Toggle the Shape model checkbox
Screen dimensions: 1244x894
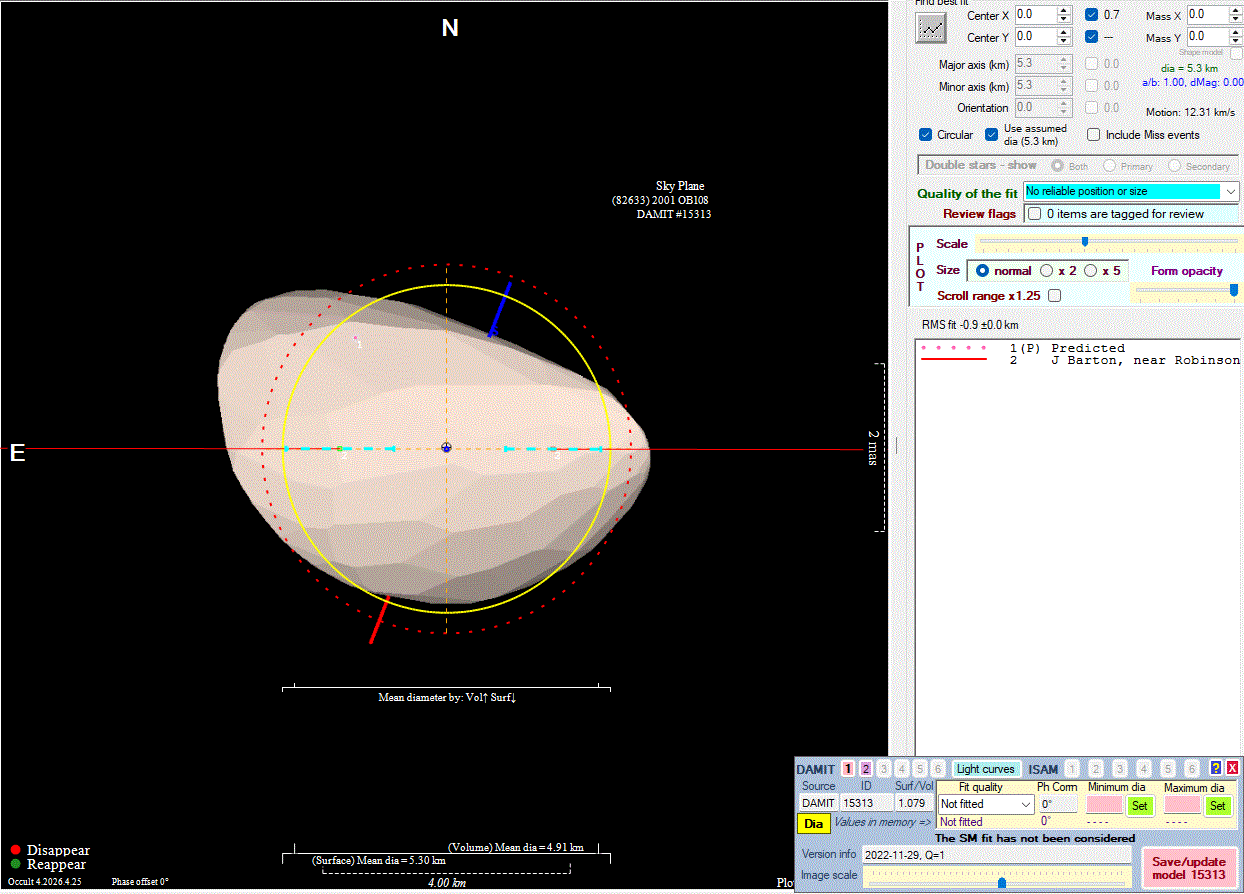1237,52
